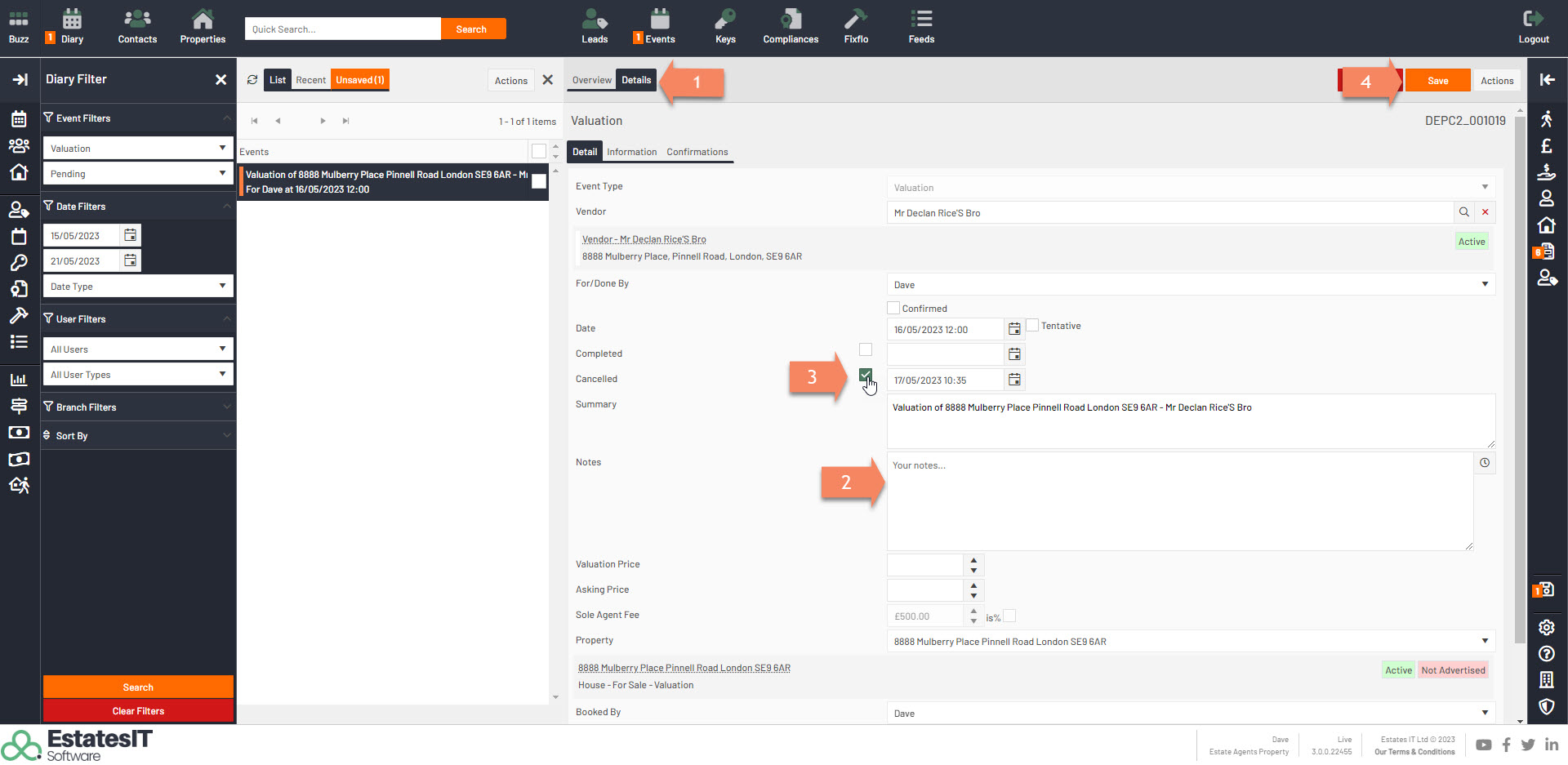Click the Leads icon in top navigation
This screenshot has width=1568, height=765.
click(x=595, y=26)
